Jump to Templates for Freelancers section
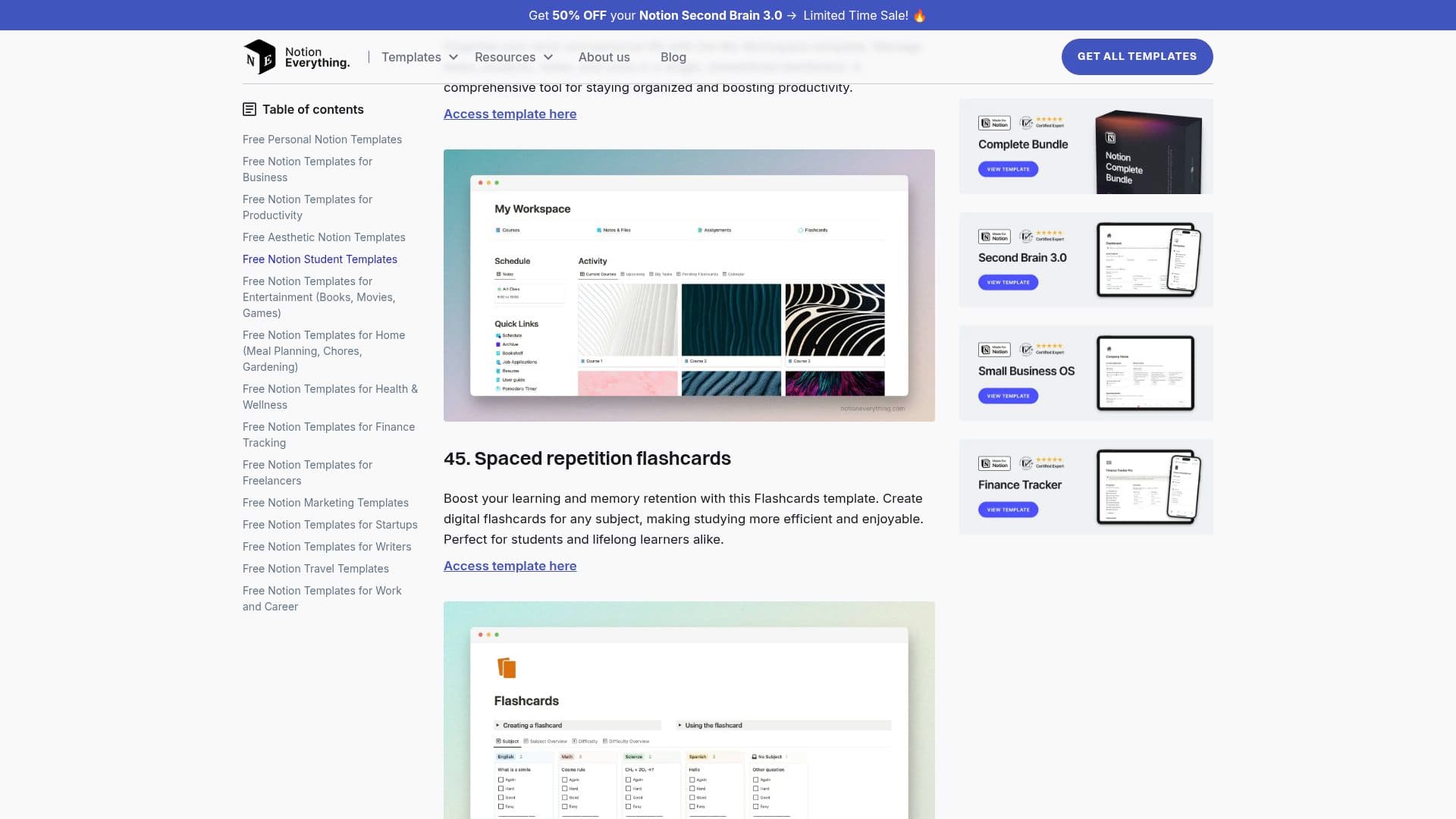Screen dimensions: 1456x819 [307, 472]
